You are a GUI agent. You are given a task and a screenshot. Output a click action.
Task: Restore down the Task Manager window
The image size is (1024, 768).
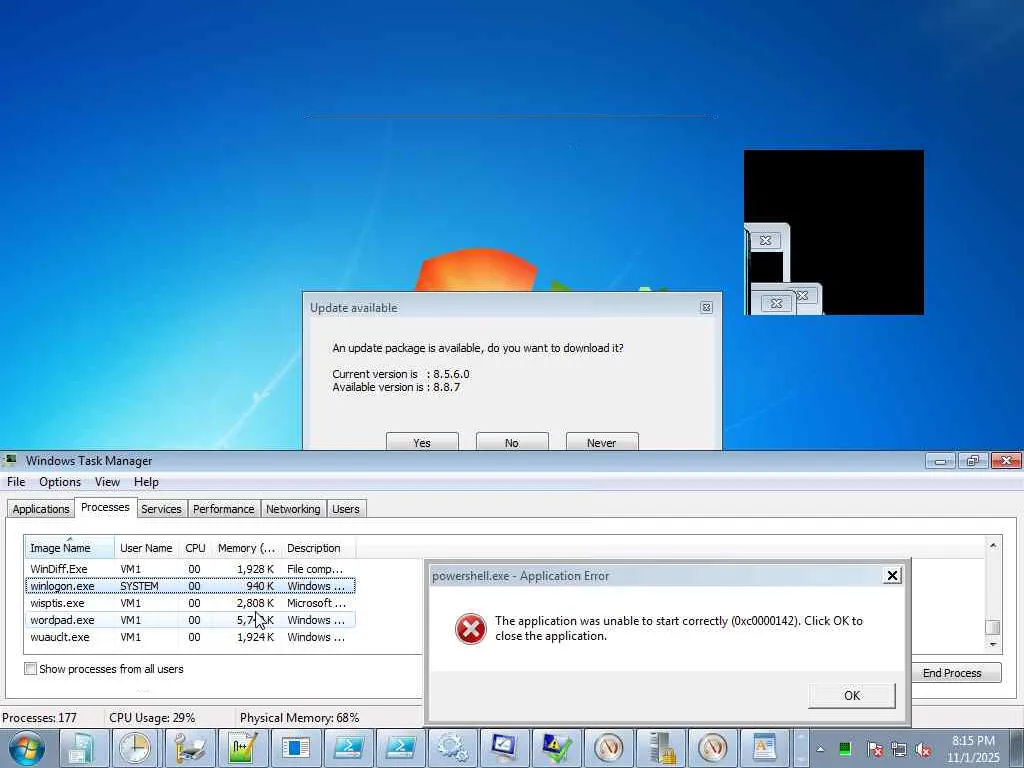pos(972,460)
